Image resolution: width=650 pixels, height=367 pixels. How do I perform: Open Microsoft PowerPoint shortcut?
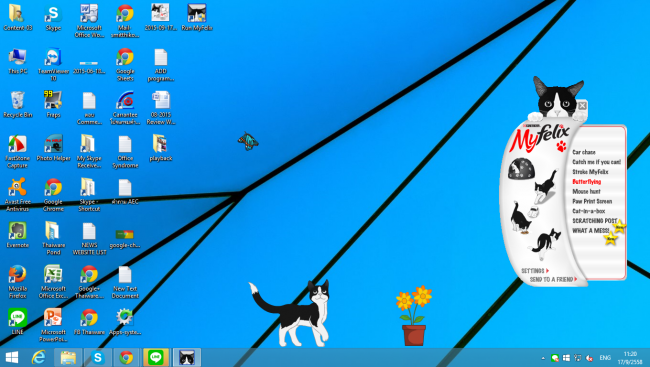pos(53,325)
